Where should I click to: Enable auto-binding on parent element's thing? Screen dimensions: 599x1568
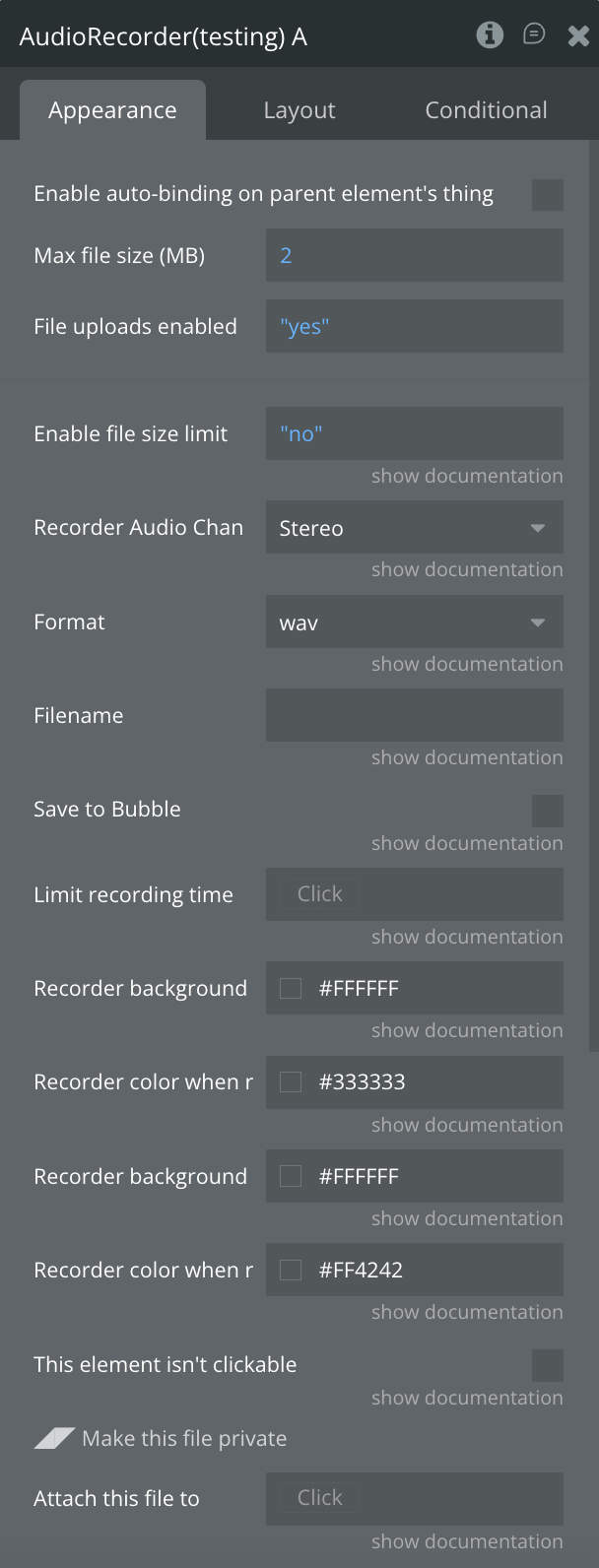coord(547,194)
